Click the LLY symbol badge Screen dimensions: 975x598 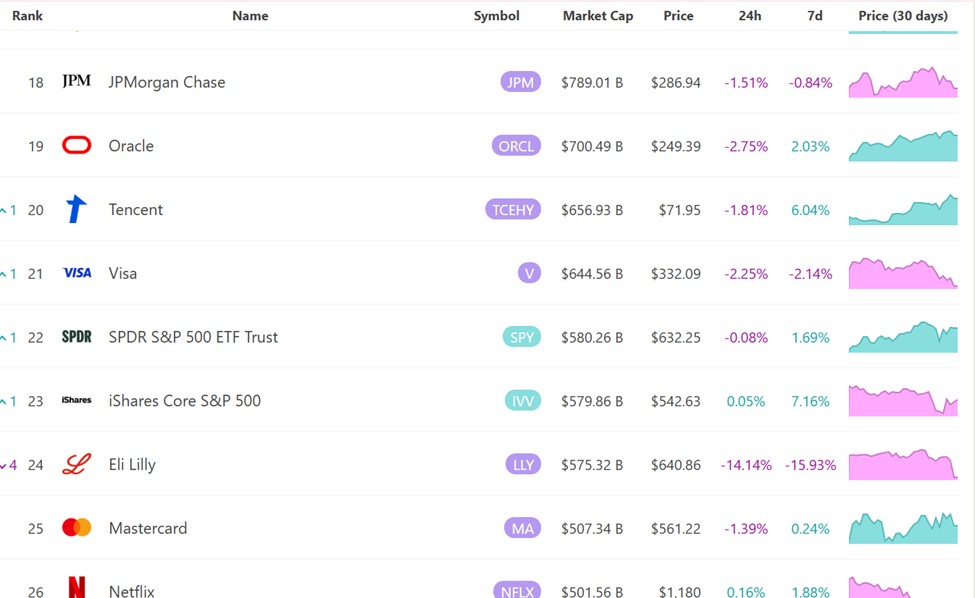click(x=523, y=464)
